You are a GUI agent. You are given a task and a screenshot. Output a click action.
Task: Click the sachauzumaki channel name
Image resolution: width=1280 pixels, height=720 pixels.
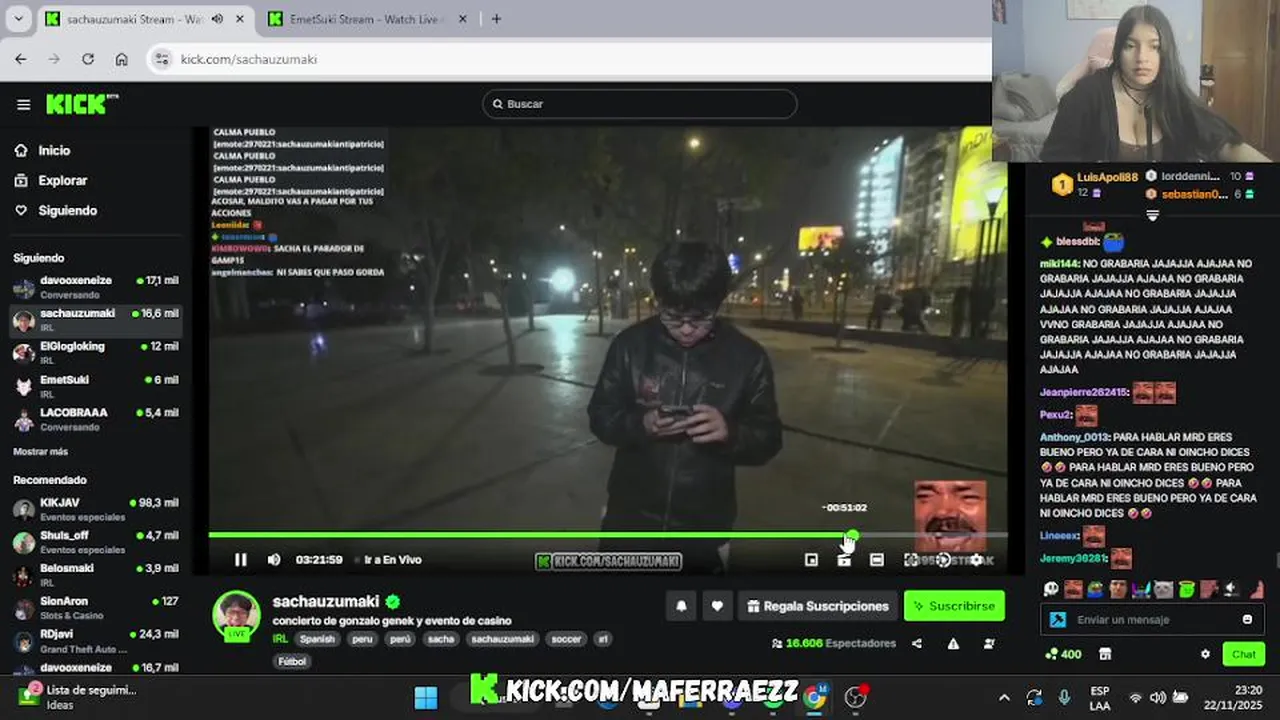click(326, 602)
